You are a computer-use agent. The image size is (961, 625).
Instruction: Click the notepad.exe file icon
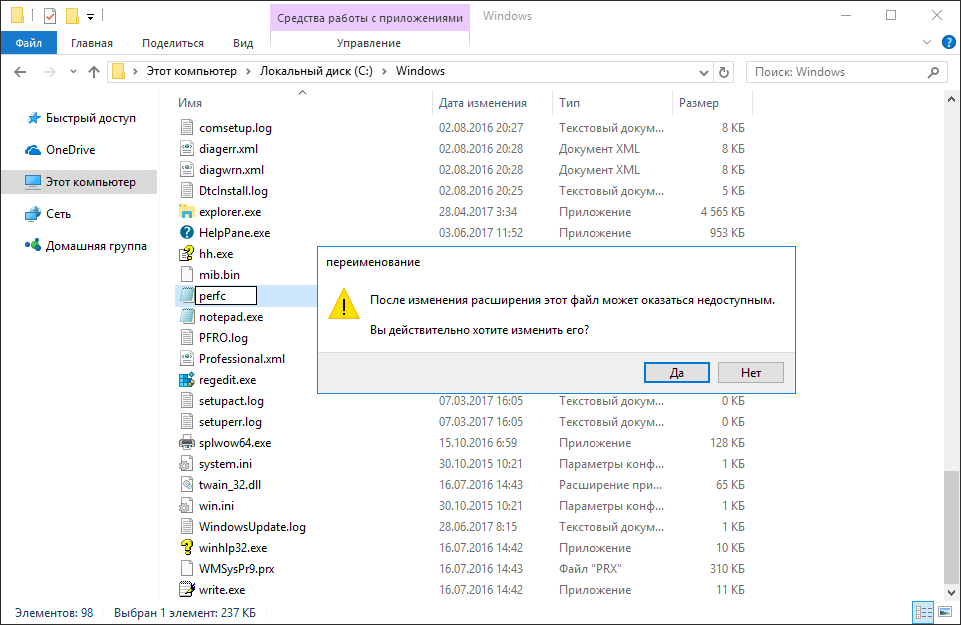coord(186,316)
